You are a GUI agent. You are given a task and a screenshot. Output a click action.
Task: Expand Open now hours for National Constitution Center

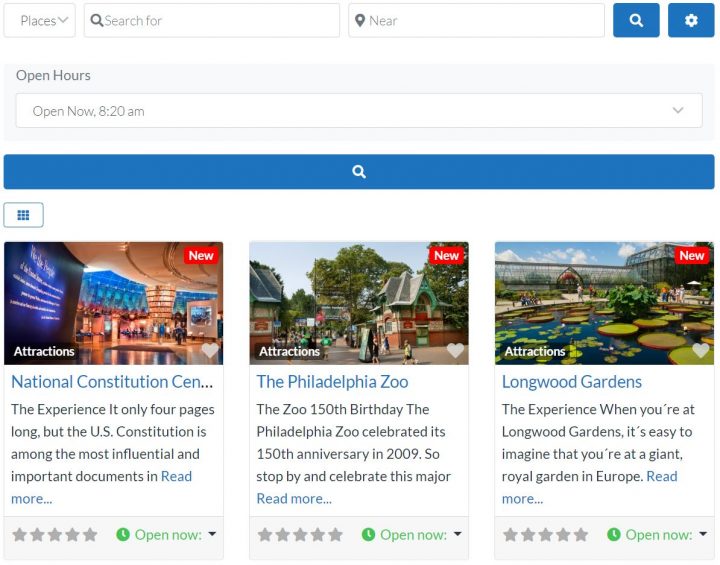pos(166,535)
